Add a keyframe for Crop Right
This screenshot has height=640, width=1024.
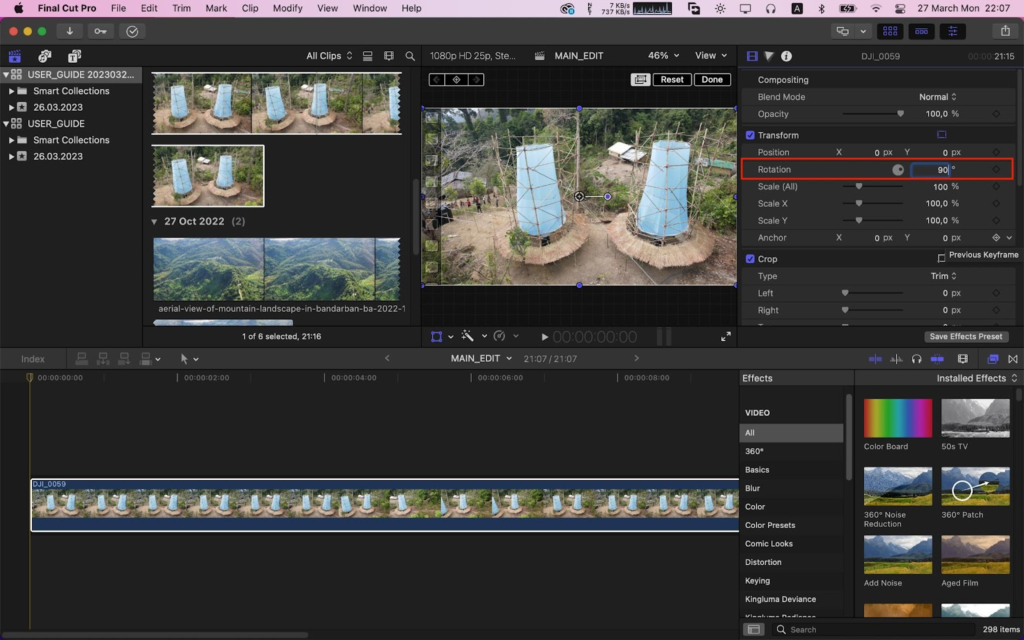coord(996,310)
